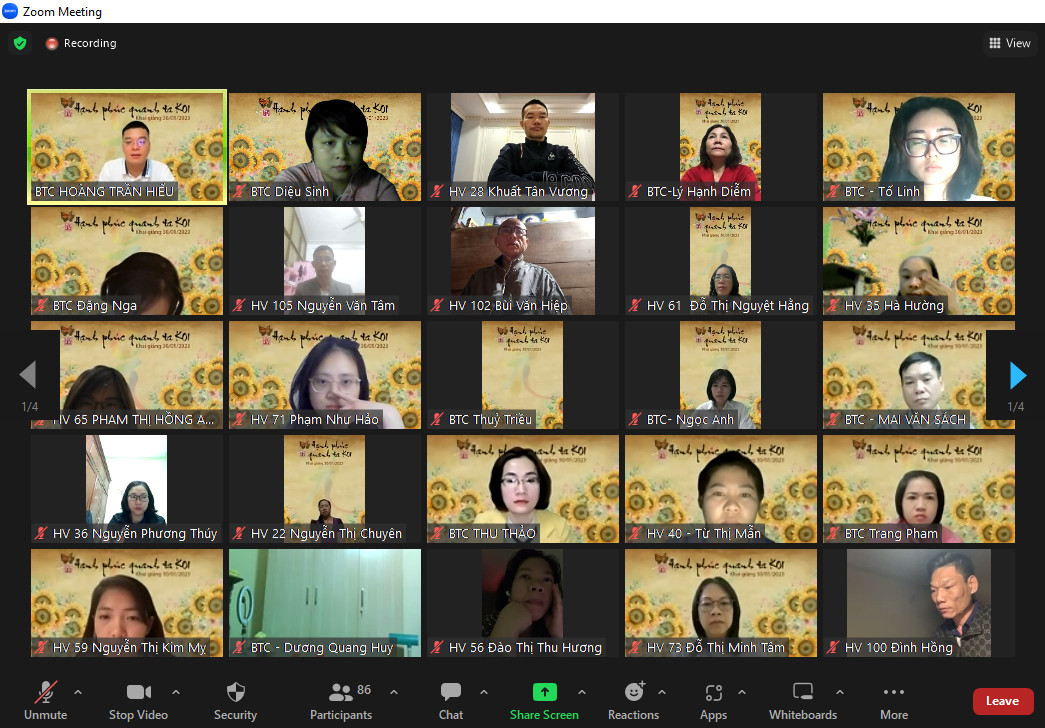Expand audio options arrow beside Unmute
Screen dimensions: 1045x728
coord(78,692)
